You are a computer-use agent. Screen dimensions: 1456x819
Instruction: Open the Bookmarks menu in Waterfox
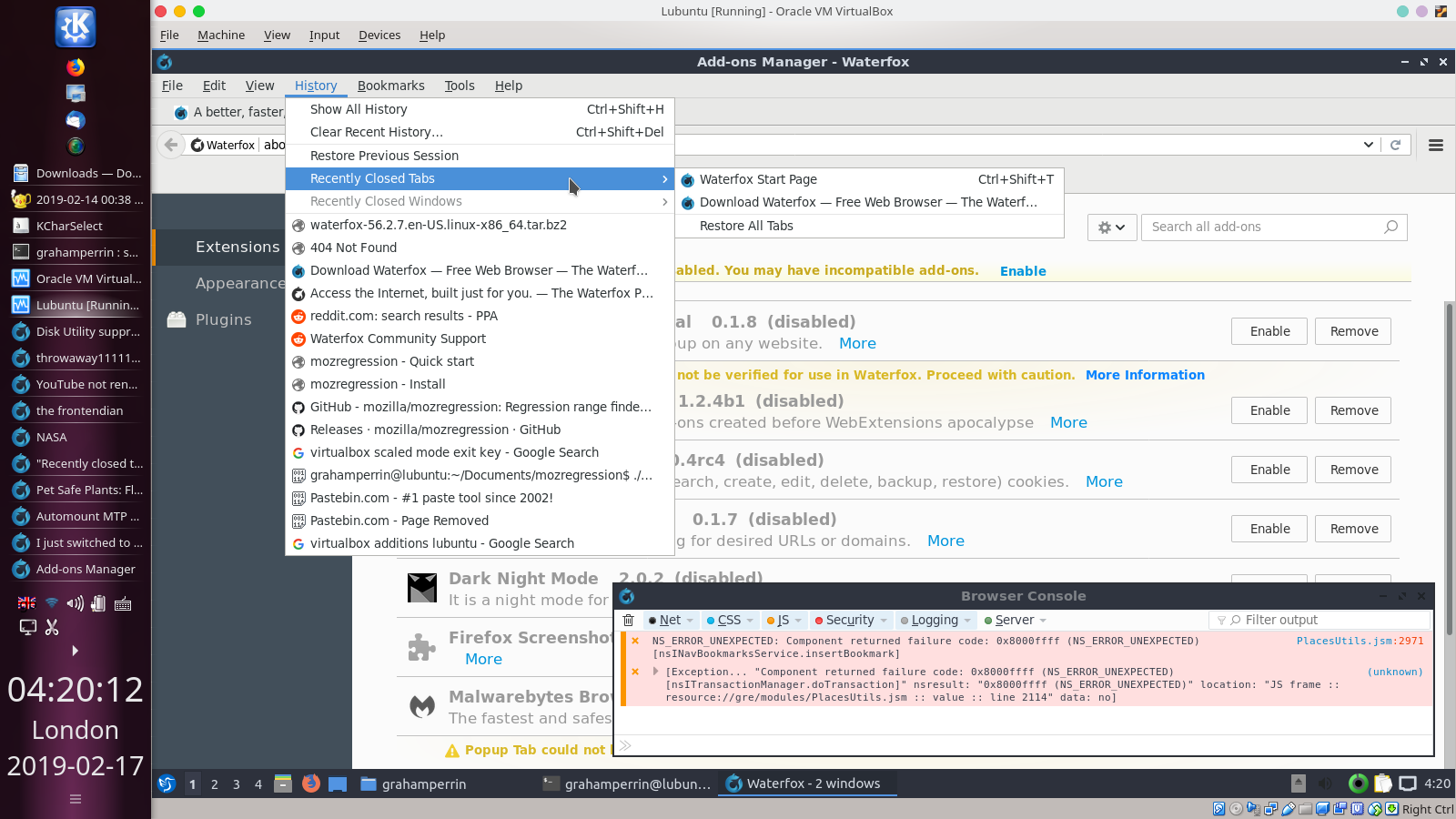click(391, 86)
